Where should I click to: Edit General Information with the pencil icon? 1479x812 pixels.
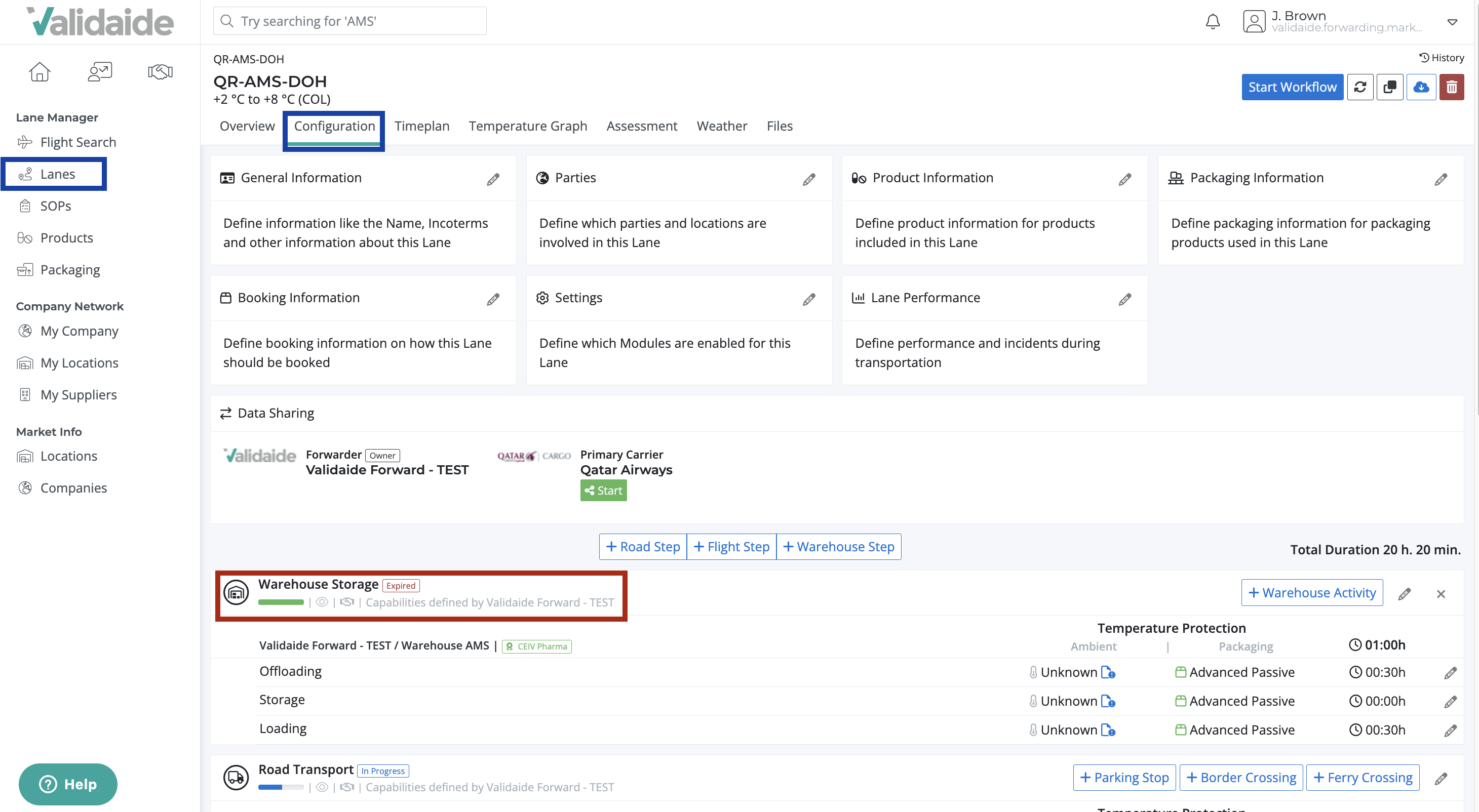(493, 179)
